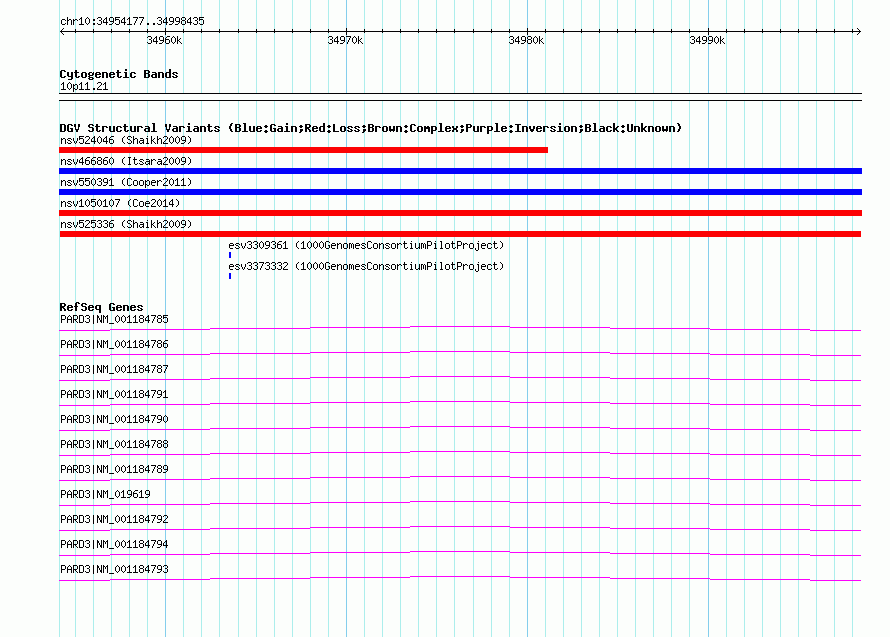Open variant nsv525336 (Shaikh2009) label
The width and height of the screenshot is (890, 637).
126,224
